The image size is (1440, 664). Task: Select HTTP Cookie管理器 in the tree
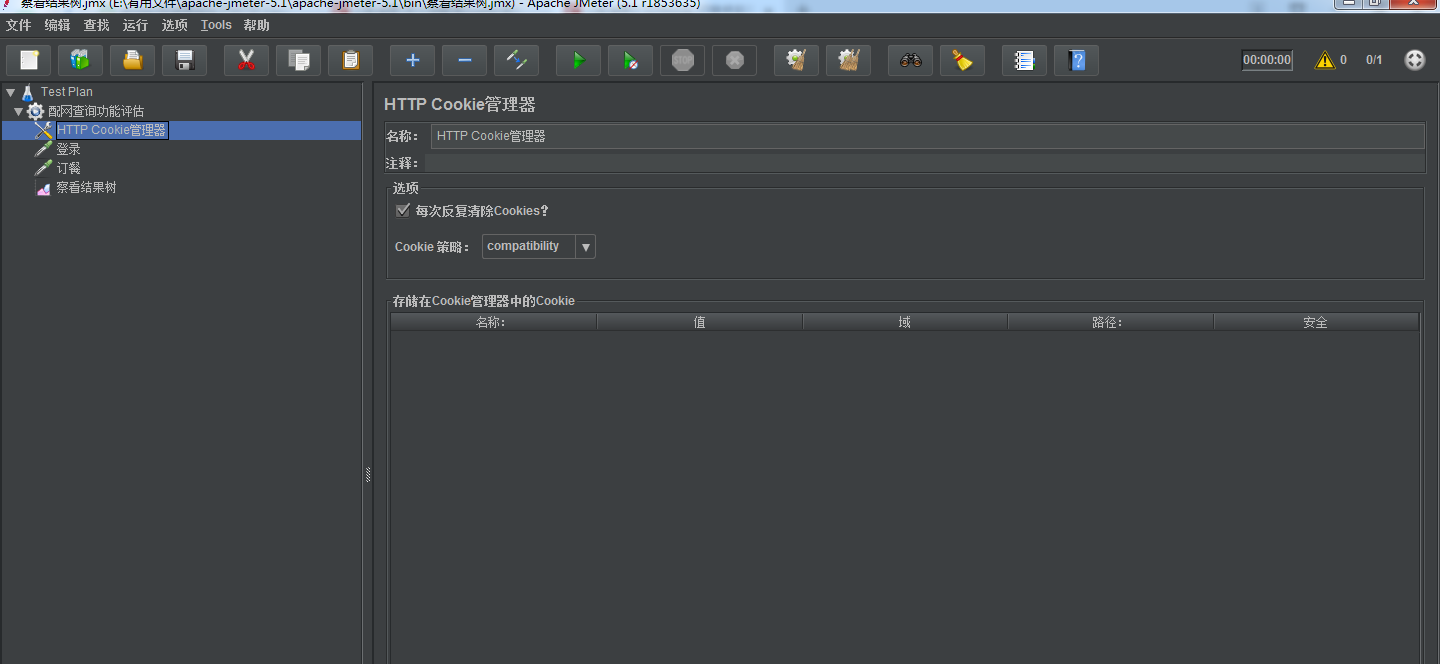click(x=111, y=130)
